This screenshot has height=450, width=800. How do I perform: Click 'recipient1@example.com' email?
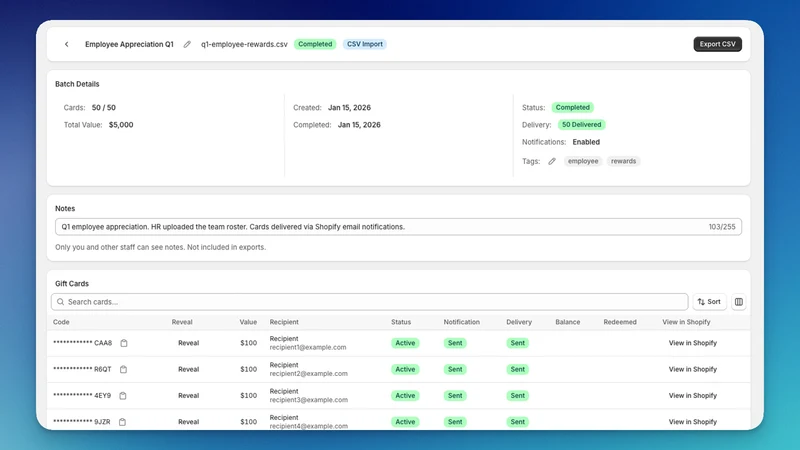tap(308, 347)
